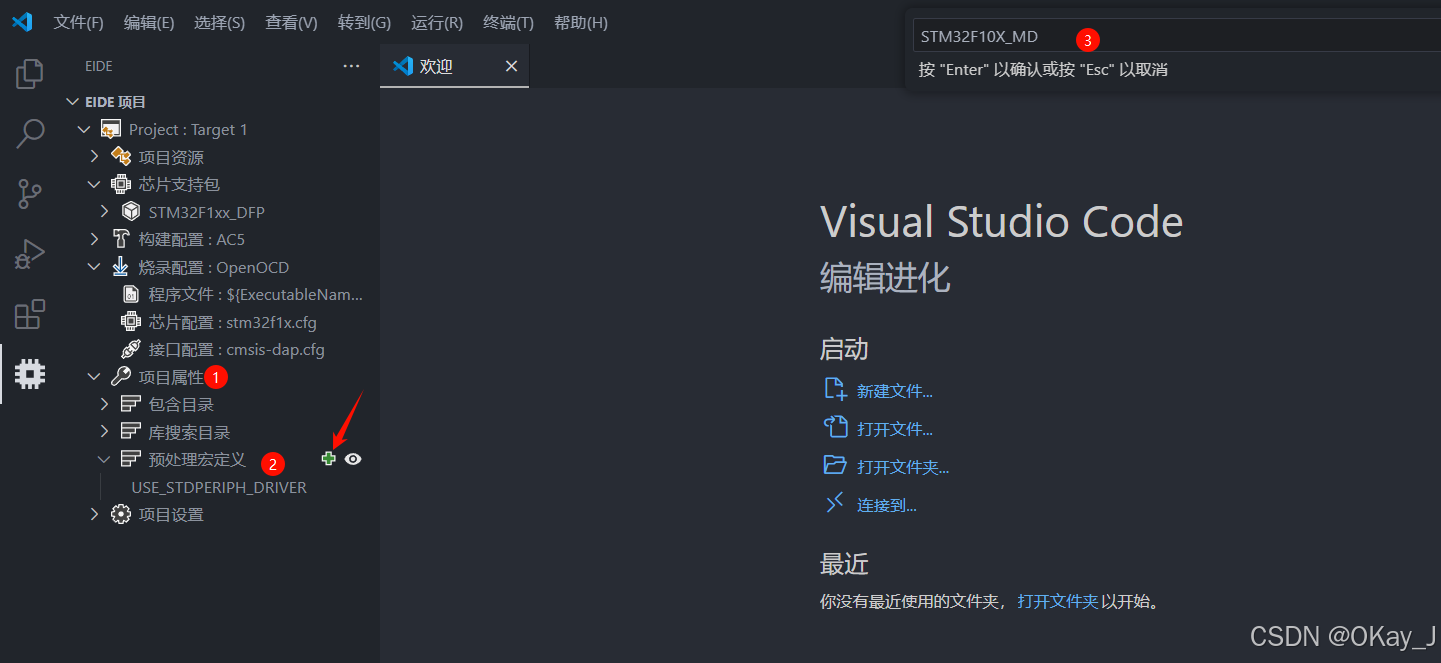The image size is (1441, 663).
Task: Collapse the 预处理宏定义 node
Action: click(x=104, y=459)
